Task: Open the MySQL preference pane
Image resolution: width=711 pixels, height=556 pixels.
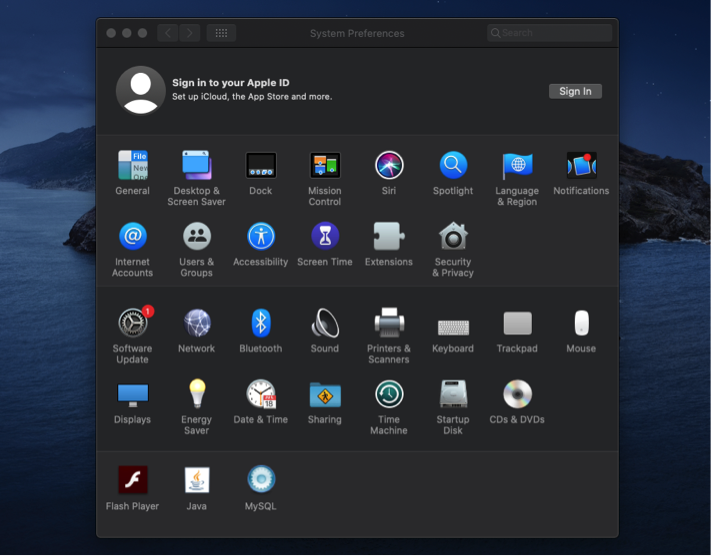Action: pos(261,480)
